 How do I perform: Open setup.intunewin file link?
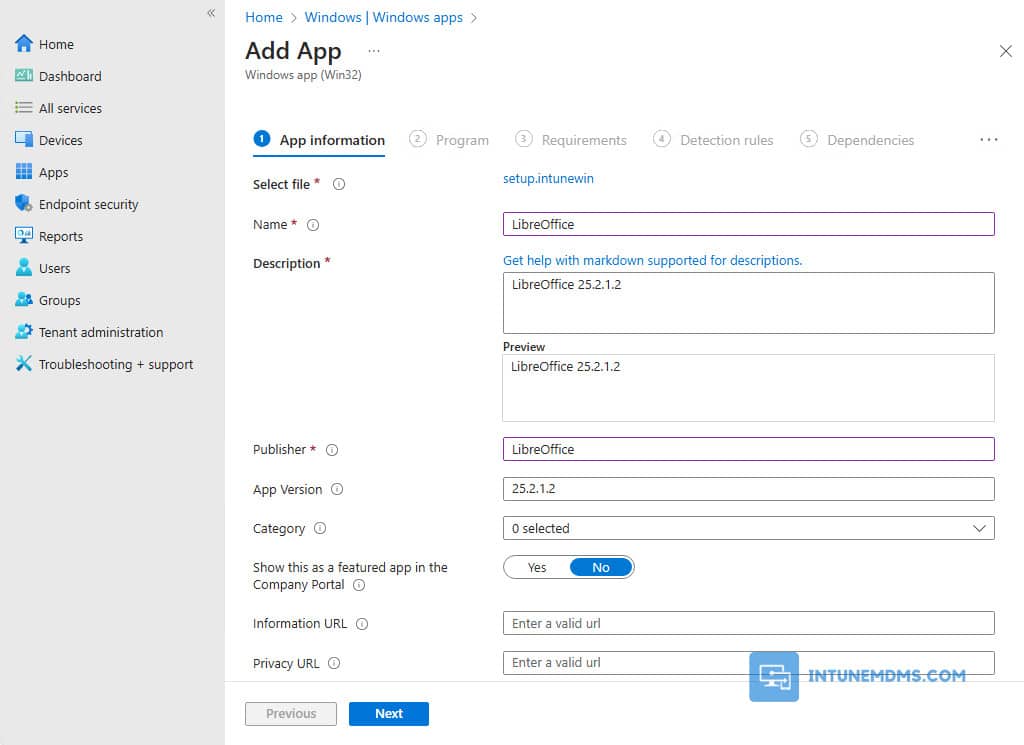tap(548, 178)
